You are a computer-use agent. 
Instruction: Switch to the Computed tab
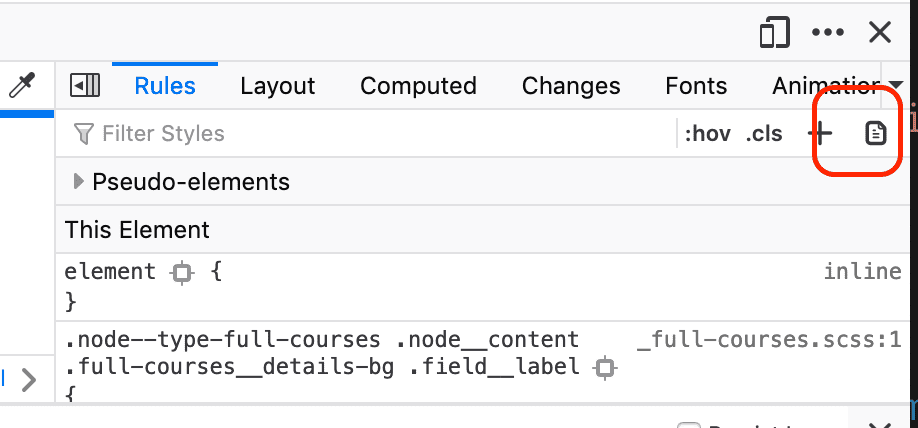[x=418, y=86]
